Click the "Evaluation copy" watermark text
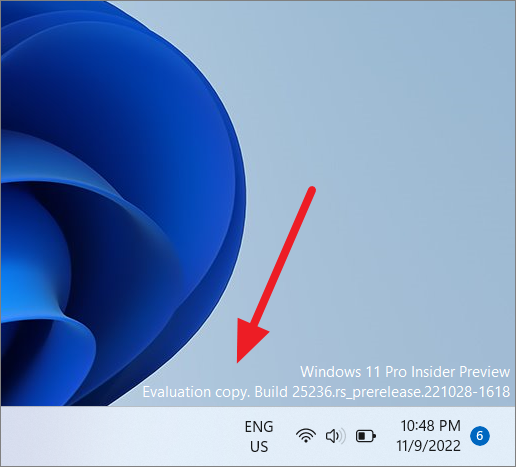Screen dimensions: 516x467 [196, 392]
